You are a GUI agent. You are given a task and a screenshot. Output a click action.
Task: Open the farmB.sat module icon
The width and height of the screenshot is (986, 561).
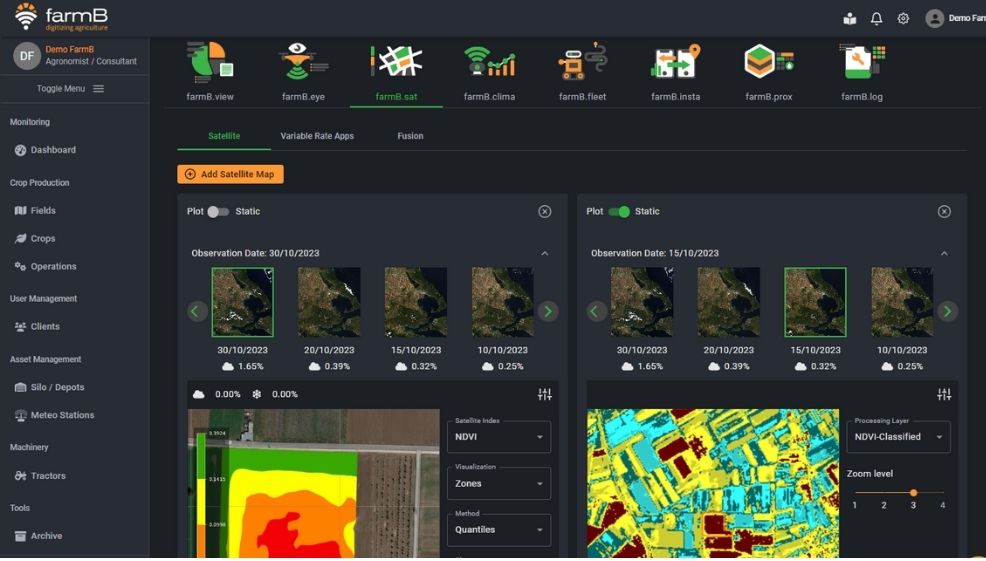coord(396,62)
